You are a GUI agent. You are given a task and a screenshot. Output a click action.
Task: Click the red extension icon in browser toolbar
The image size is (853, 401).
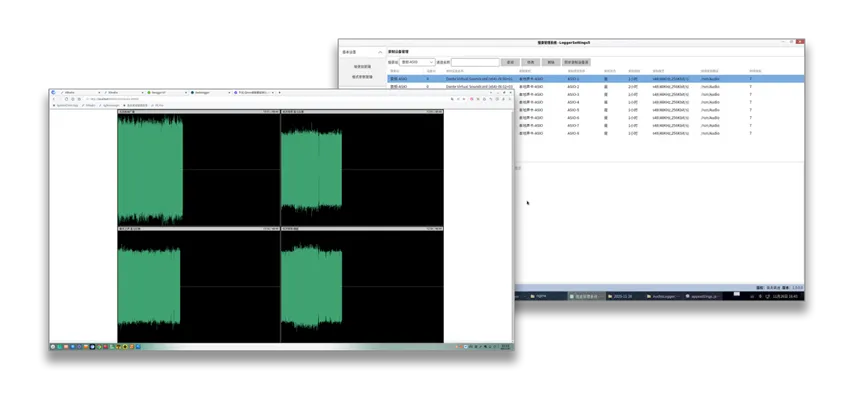pos(472,99)
